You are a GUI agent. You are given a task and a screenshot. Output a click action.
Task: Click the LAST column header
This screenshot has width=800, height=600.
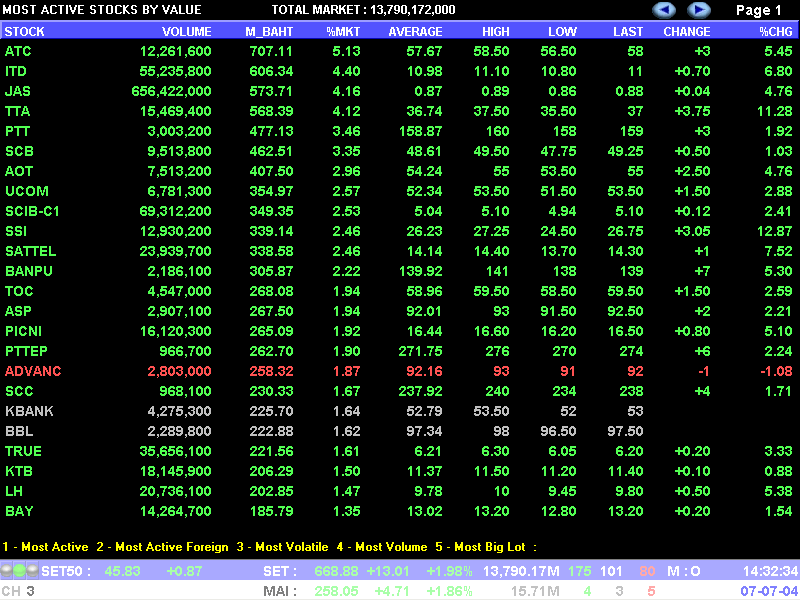click(628, 32)
